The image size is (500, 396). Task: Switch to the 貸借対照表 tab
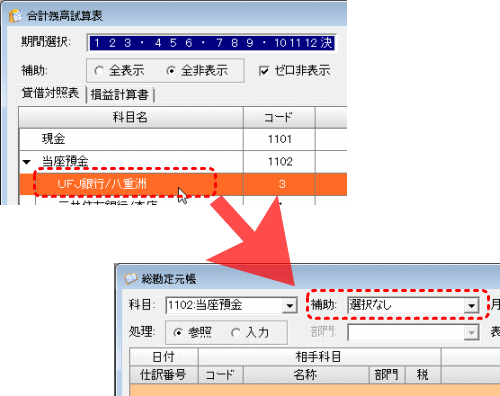tap(50, 93)
